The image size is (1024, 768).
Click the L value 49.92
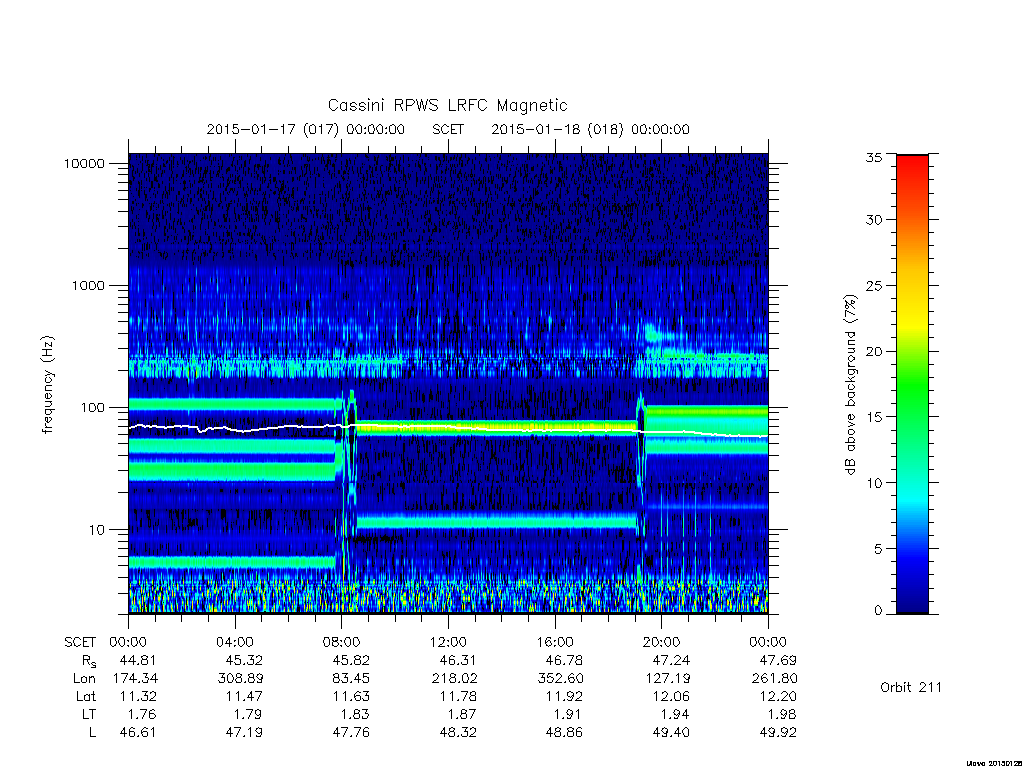pyautogui.click(x=778, y=732)
